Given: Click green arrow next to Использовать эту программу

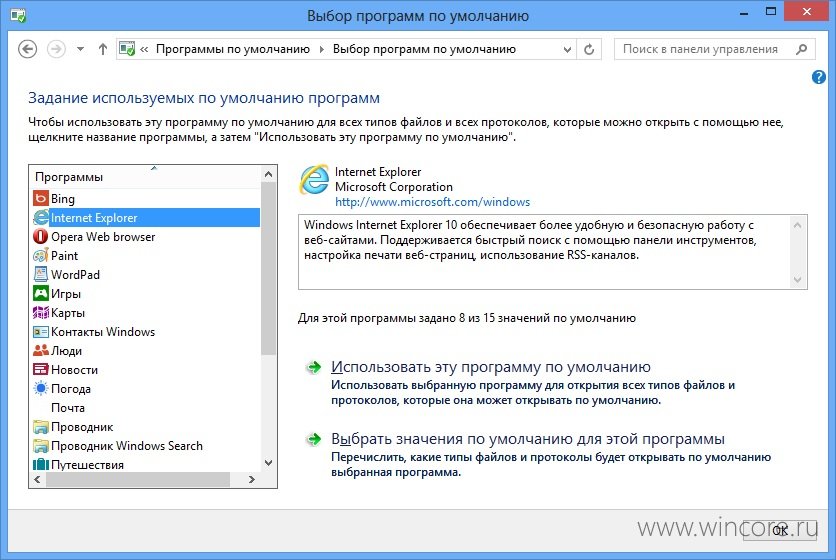Looking at the screenshot, I should (314, 367).
